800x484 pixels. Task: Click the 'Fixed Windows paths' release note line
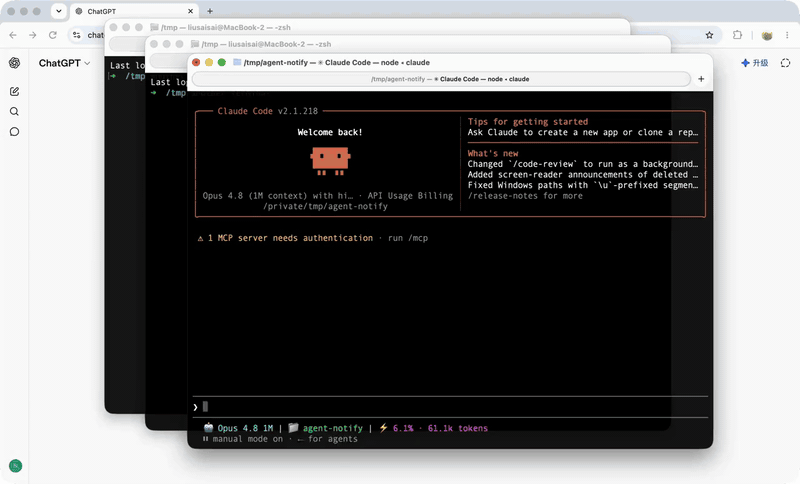(583, 185)
